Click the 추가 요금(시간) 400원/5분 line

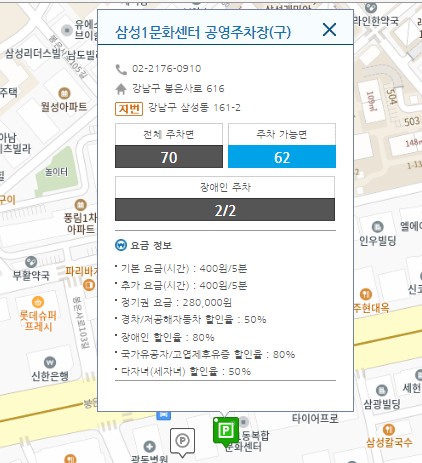tap(184, 286)
